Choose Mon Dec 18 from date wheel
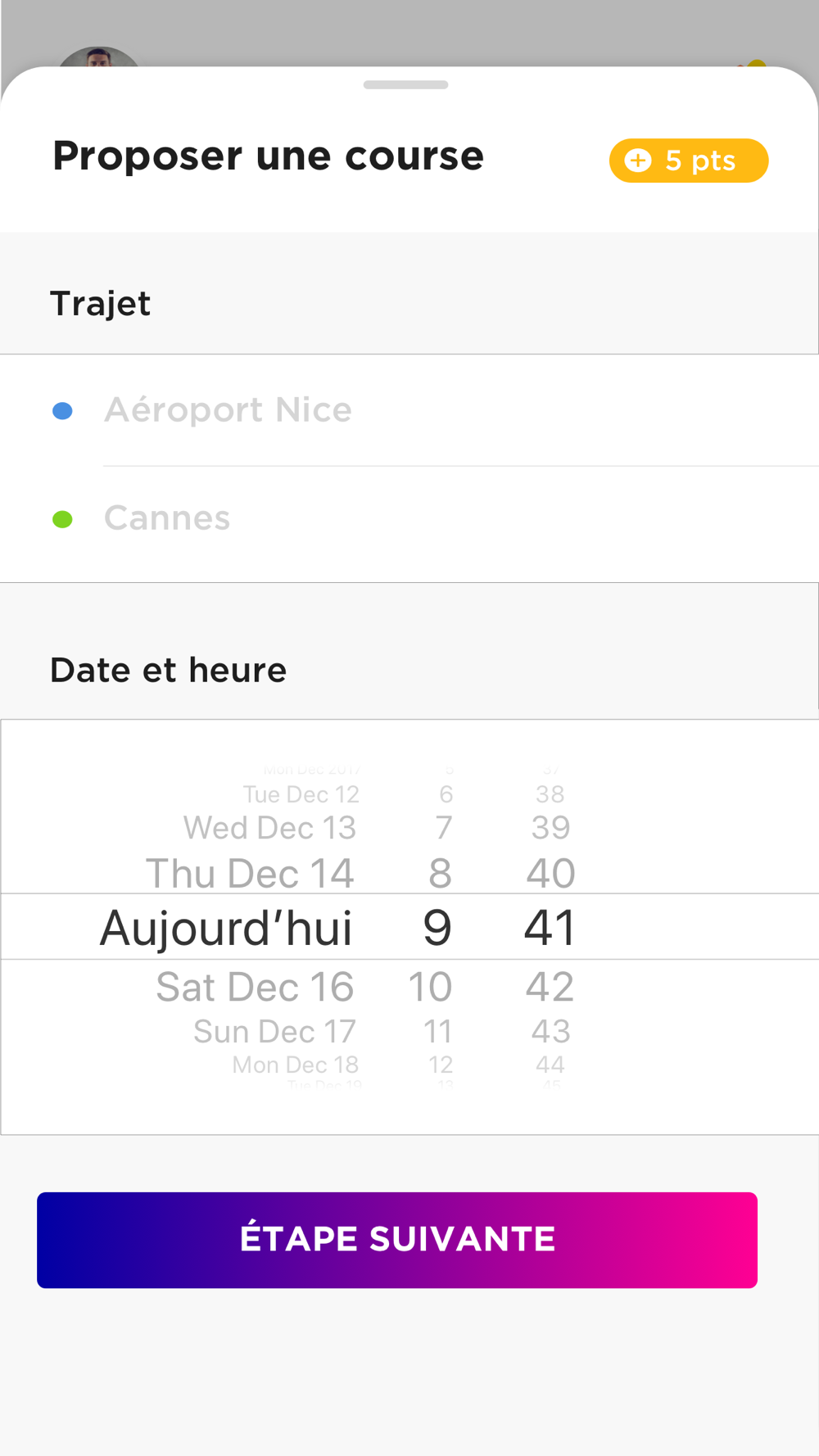 coord(295,1065)
